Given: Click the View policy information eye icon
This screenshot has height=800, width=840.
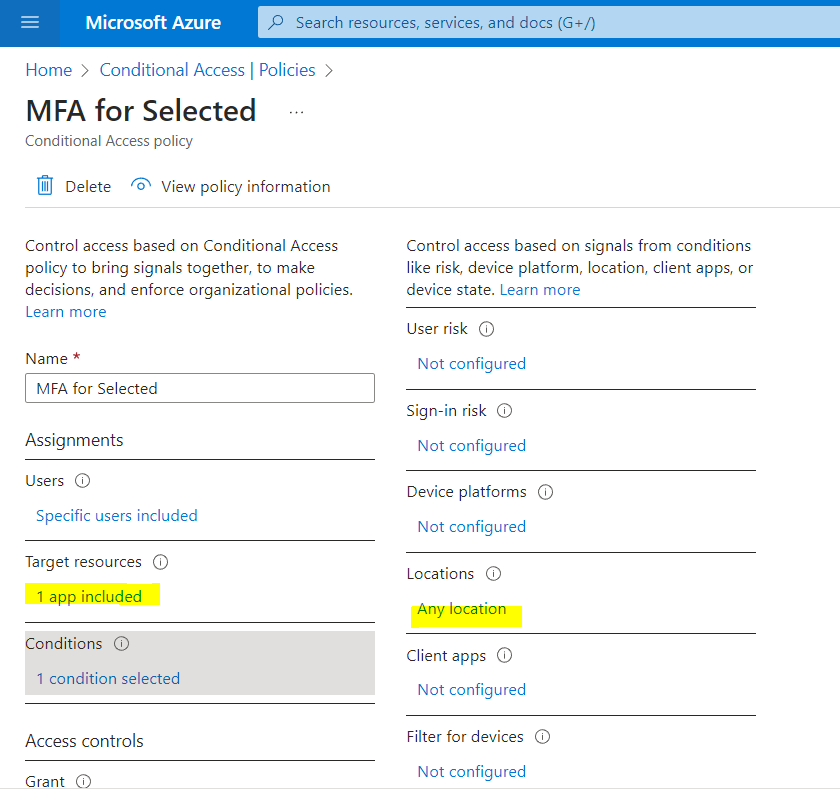Looking at the screenshot, I should (x=140, y=185).
